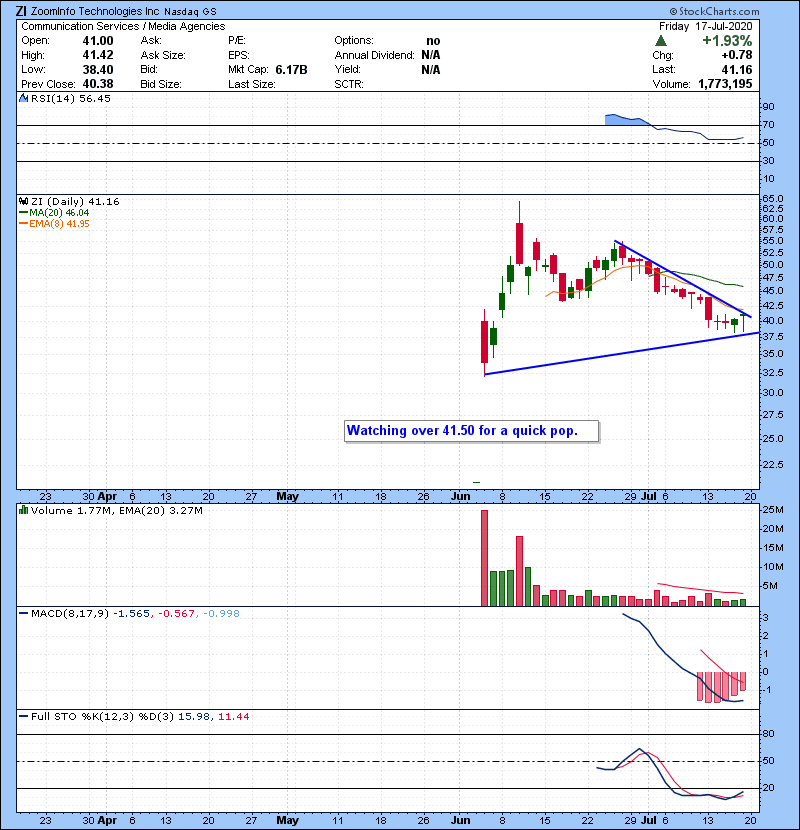Image resolution: width=800 pixels, height=830 pixels.
Task: Click the +1.93% percent change
Action: (x=727, y=41)
